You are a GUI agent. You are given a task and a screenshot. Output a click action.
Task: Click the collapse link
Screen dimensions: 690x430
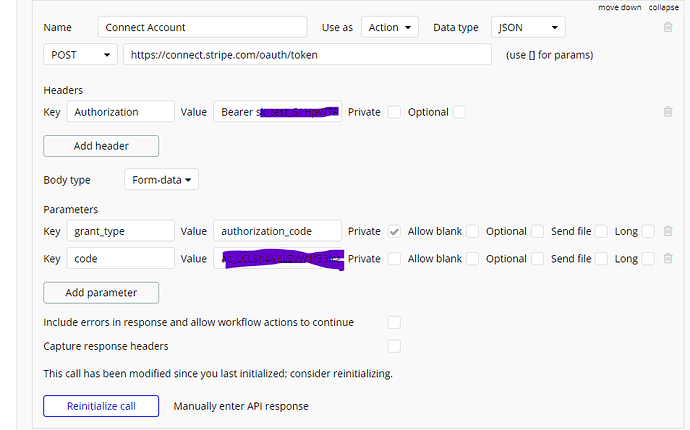(664, 7)
